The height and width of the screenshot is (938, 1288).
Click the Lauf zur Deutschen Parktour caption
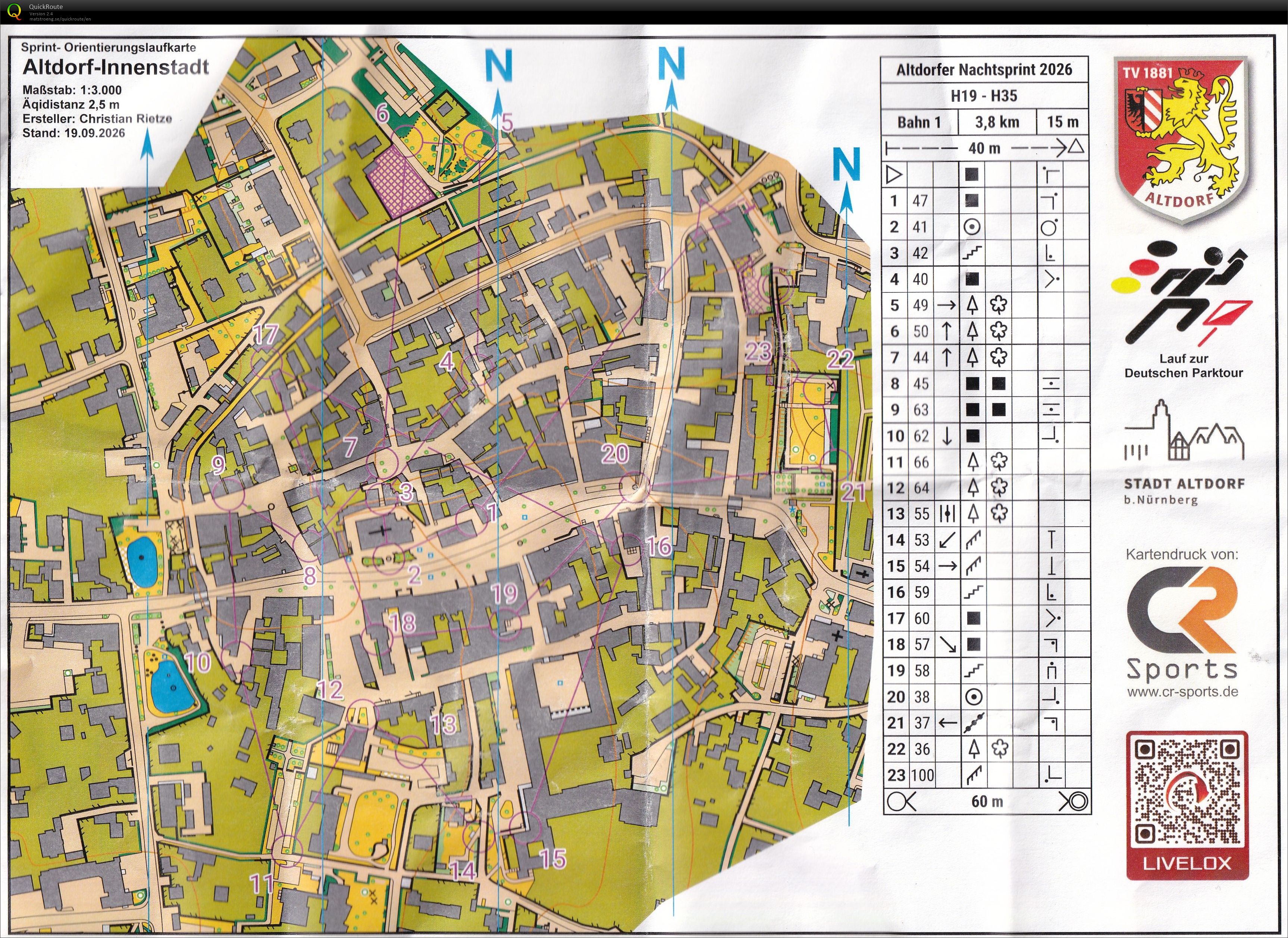pos(1184,366)
